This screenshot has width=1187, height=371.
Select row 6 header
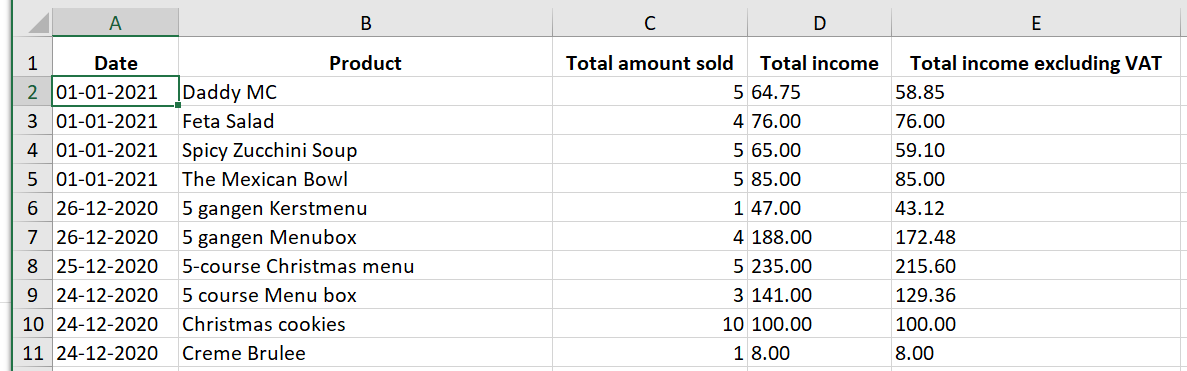32,208
